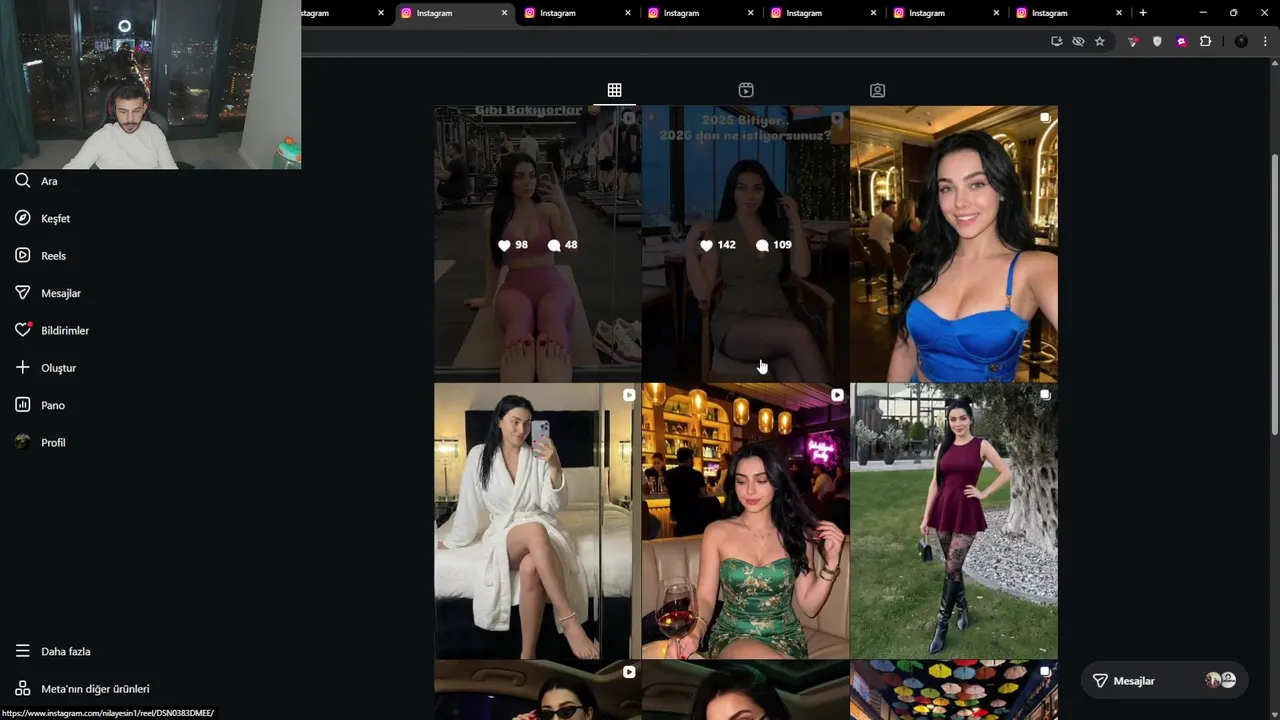Click avatars in floating Mesajlar widget
This screenshot has height=720, width=1280.
coord(1221,680)
